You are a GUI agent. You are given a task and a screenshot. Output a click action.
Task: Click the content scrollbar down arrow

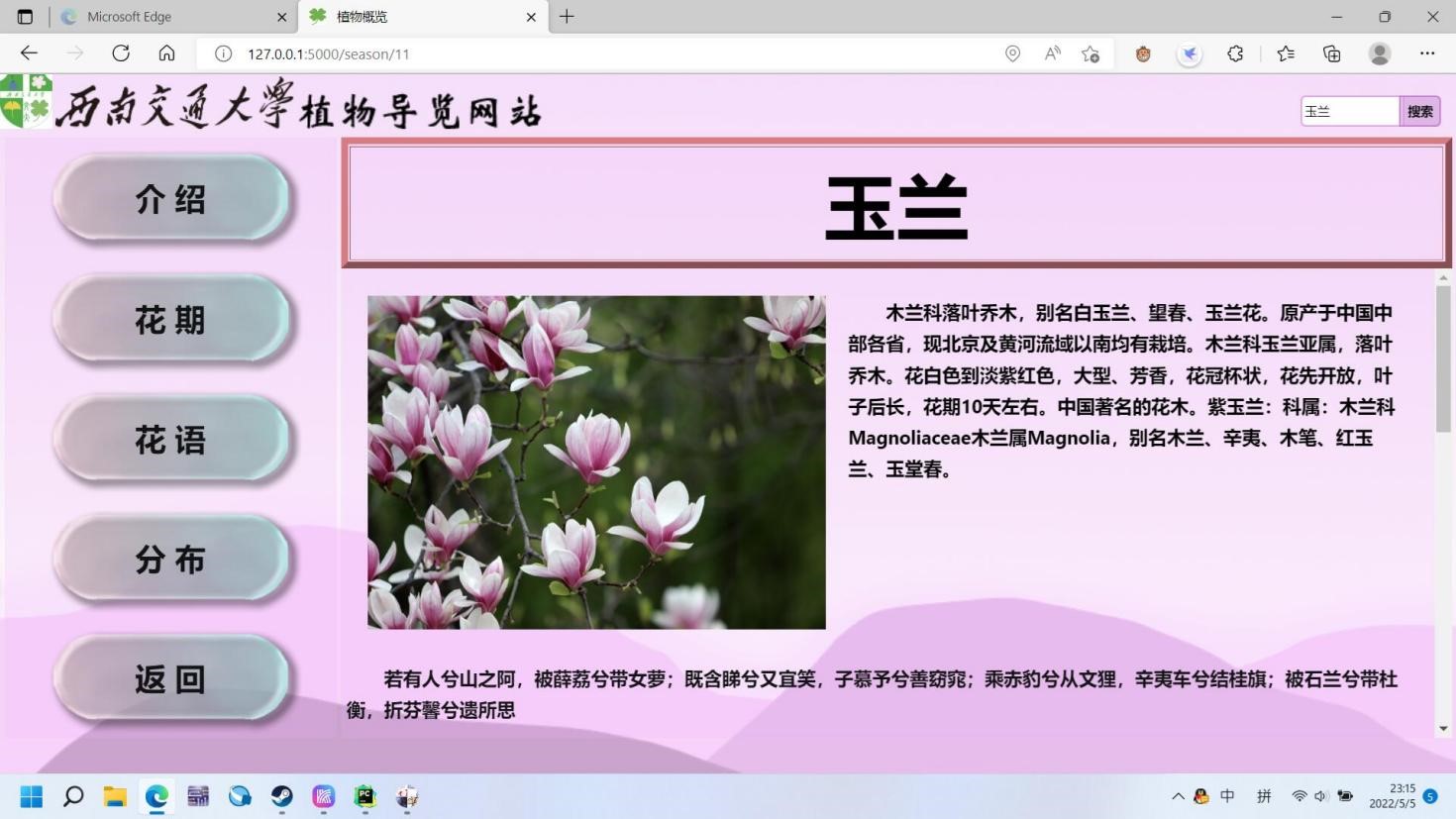(1443, 729)
